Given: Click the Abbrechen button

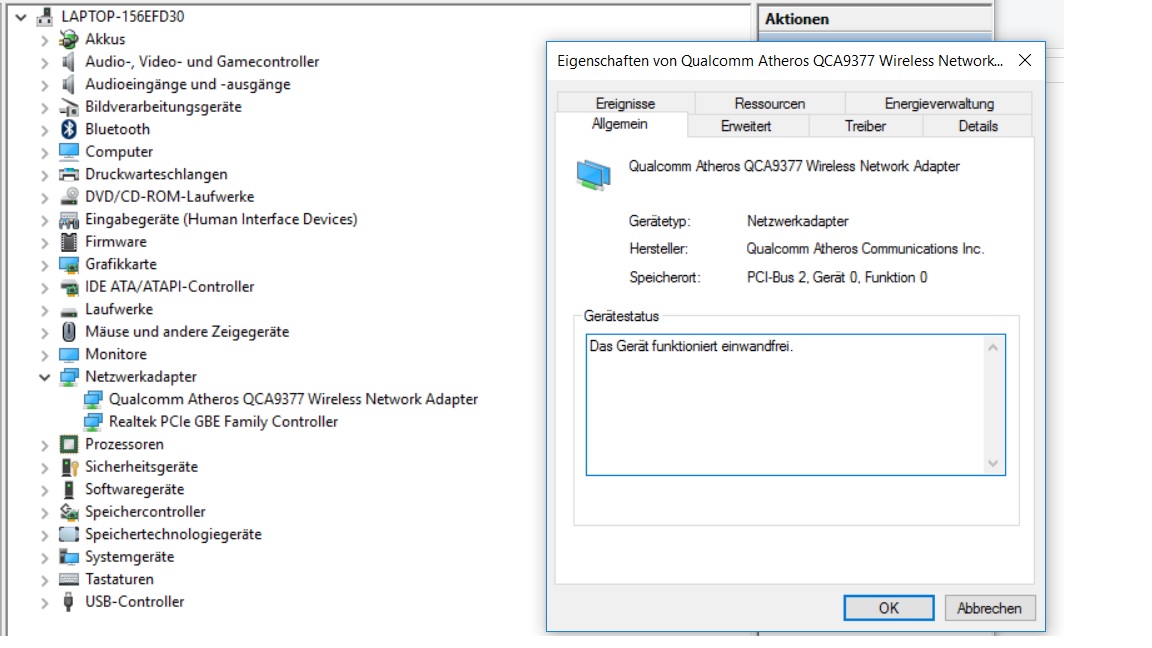Looking at the screenshot, I should click(990, 608).
